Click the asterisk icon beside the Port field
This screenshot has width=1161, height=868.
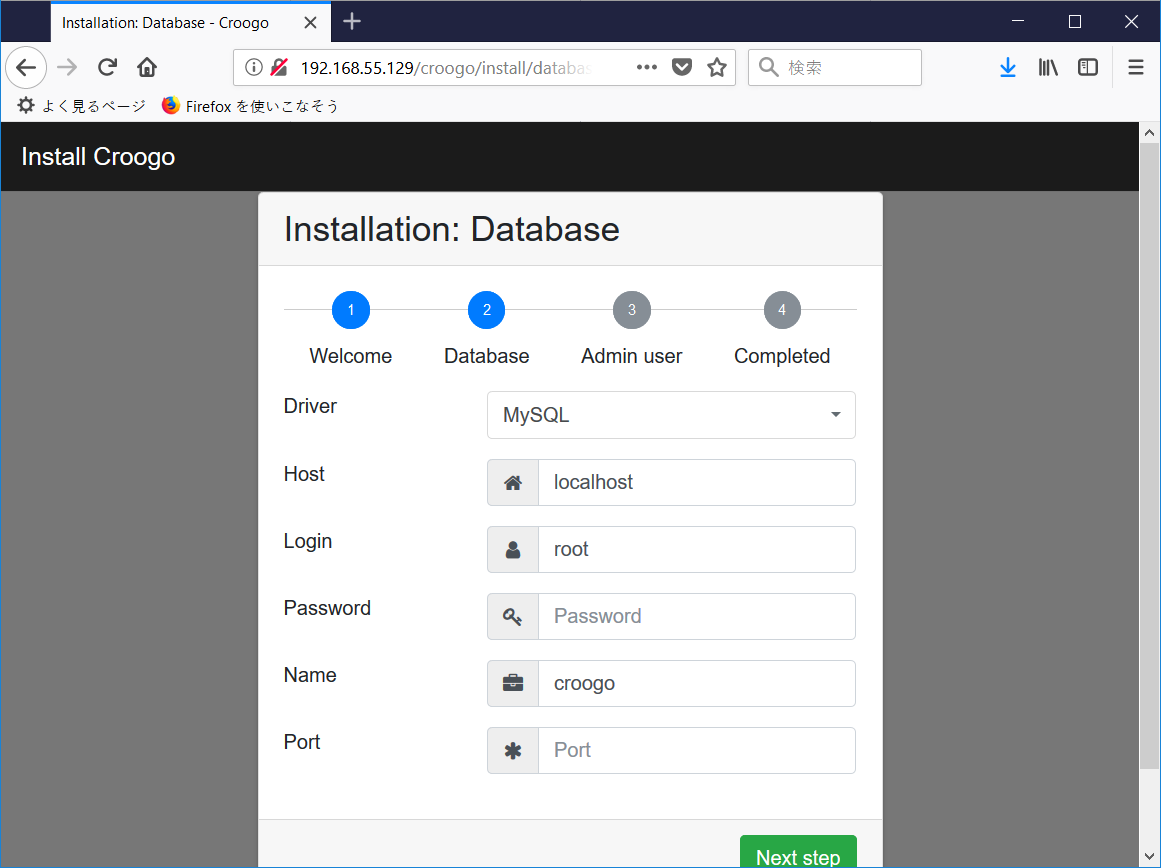(512, 750)
